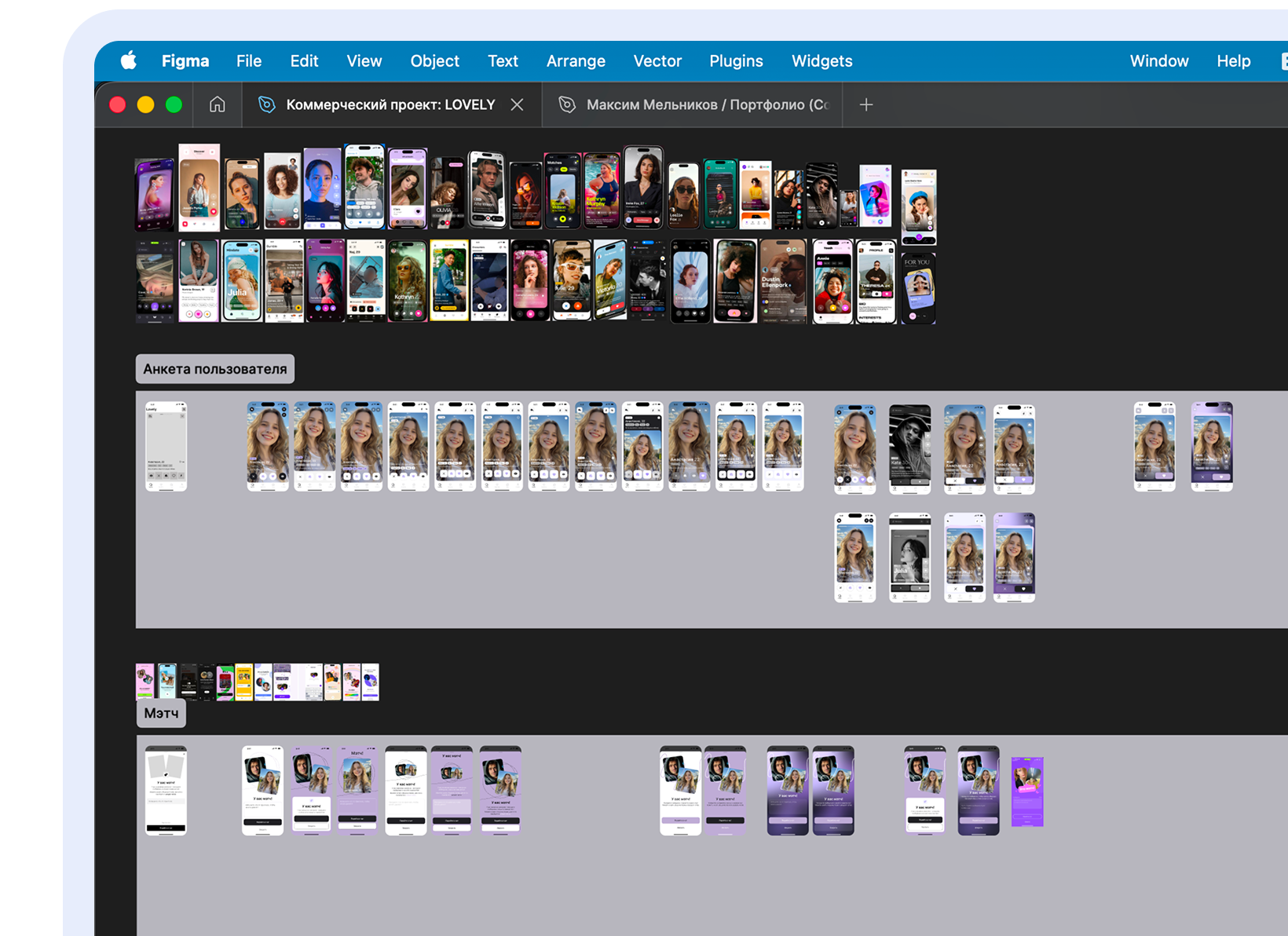Select the Анкета пользователя section label

(215, 369)
